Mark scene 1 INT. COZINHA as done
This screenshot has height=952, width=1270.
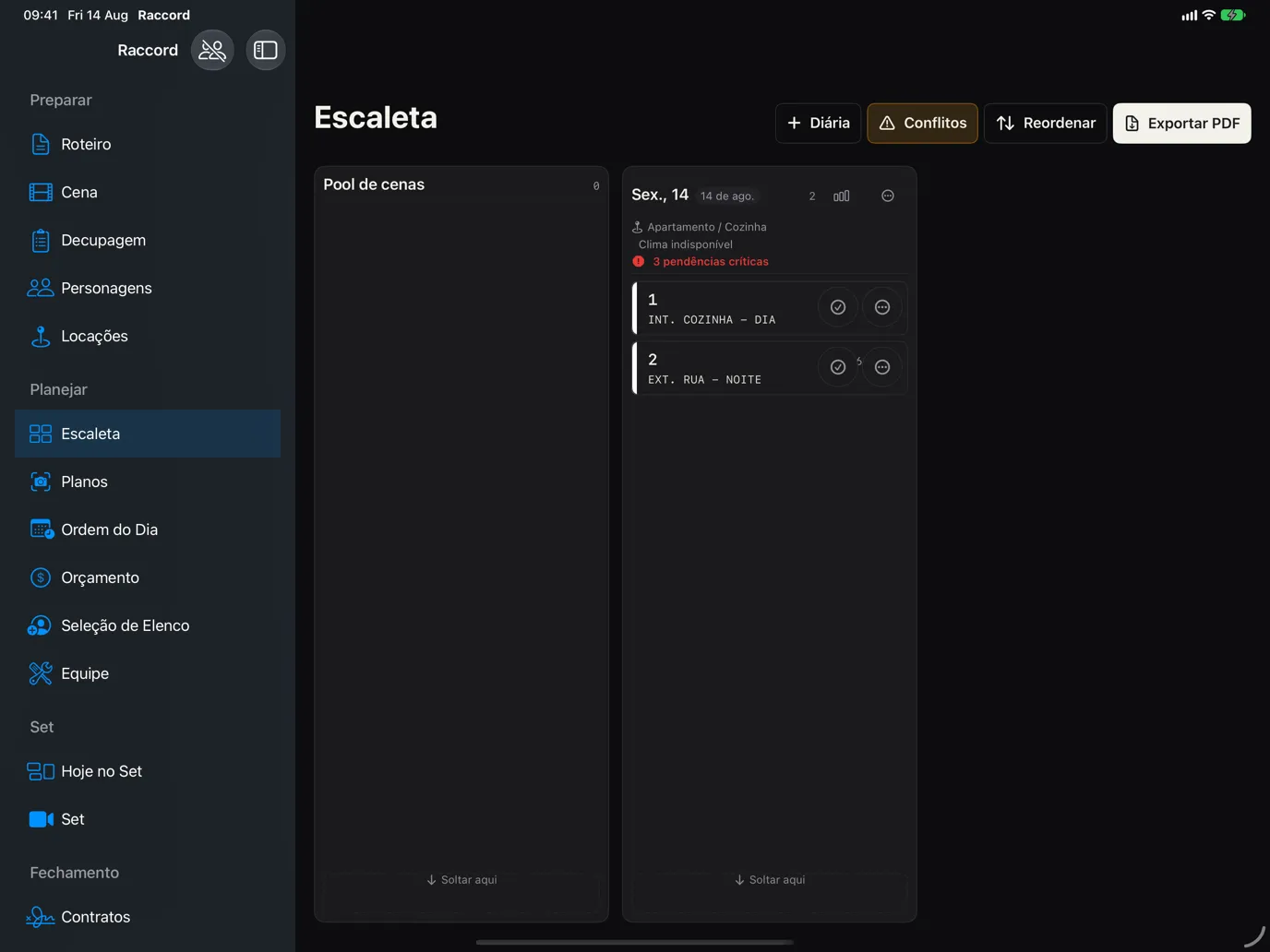838,307
